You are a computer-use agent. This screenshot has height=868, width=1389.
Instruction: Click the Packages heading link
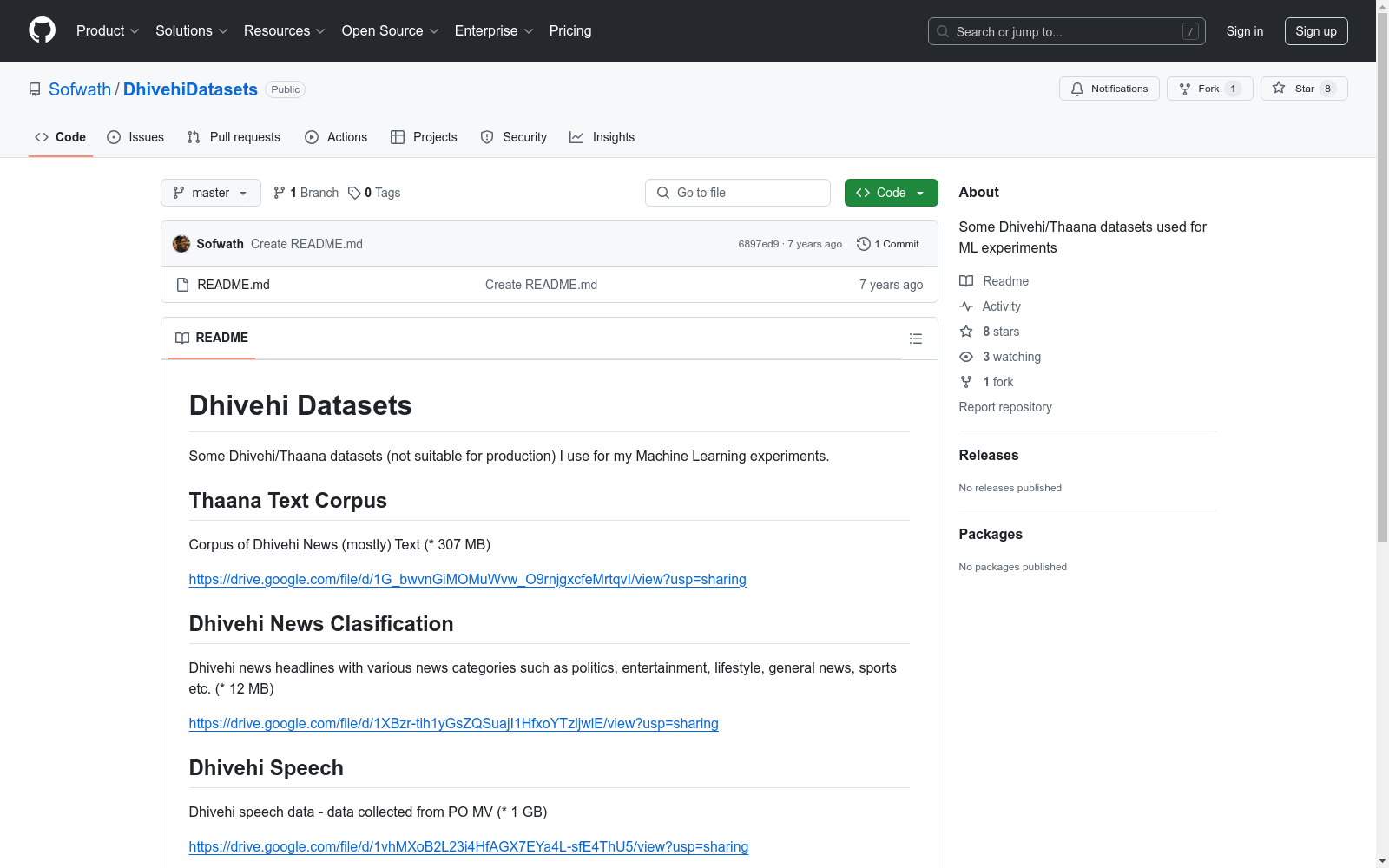coord(991,534)
